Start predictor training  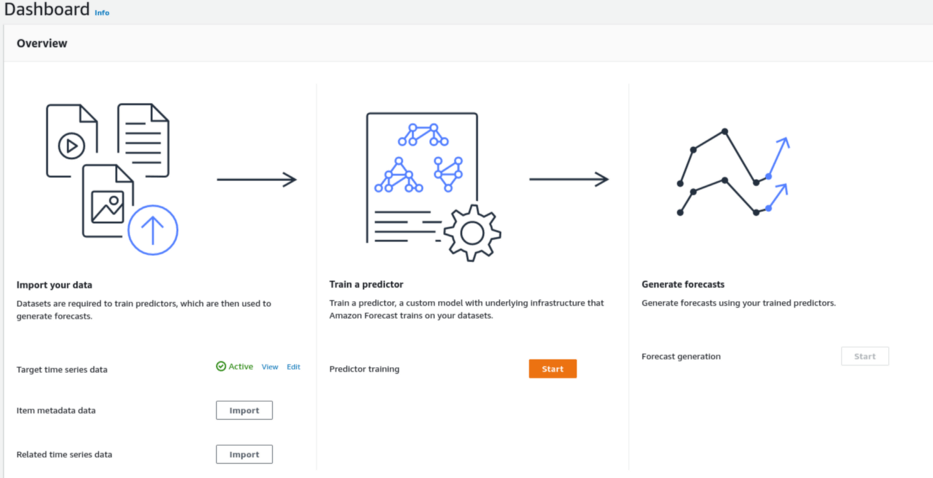(552, 369)
